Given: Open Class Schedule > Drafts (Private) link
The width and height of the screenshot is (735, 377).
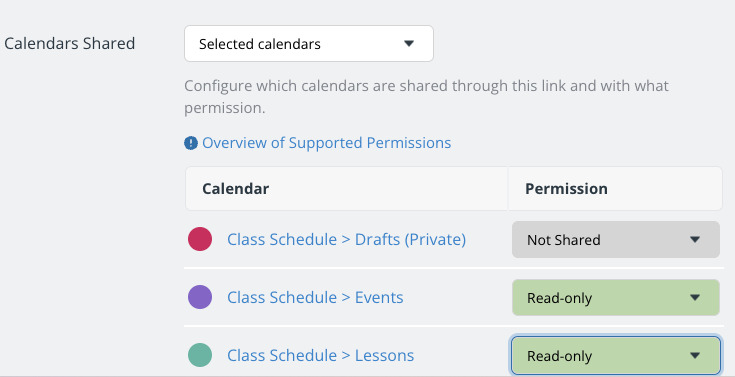Looking at the screenshot, I should pyautogui.click(x=346, y=240).
